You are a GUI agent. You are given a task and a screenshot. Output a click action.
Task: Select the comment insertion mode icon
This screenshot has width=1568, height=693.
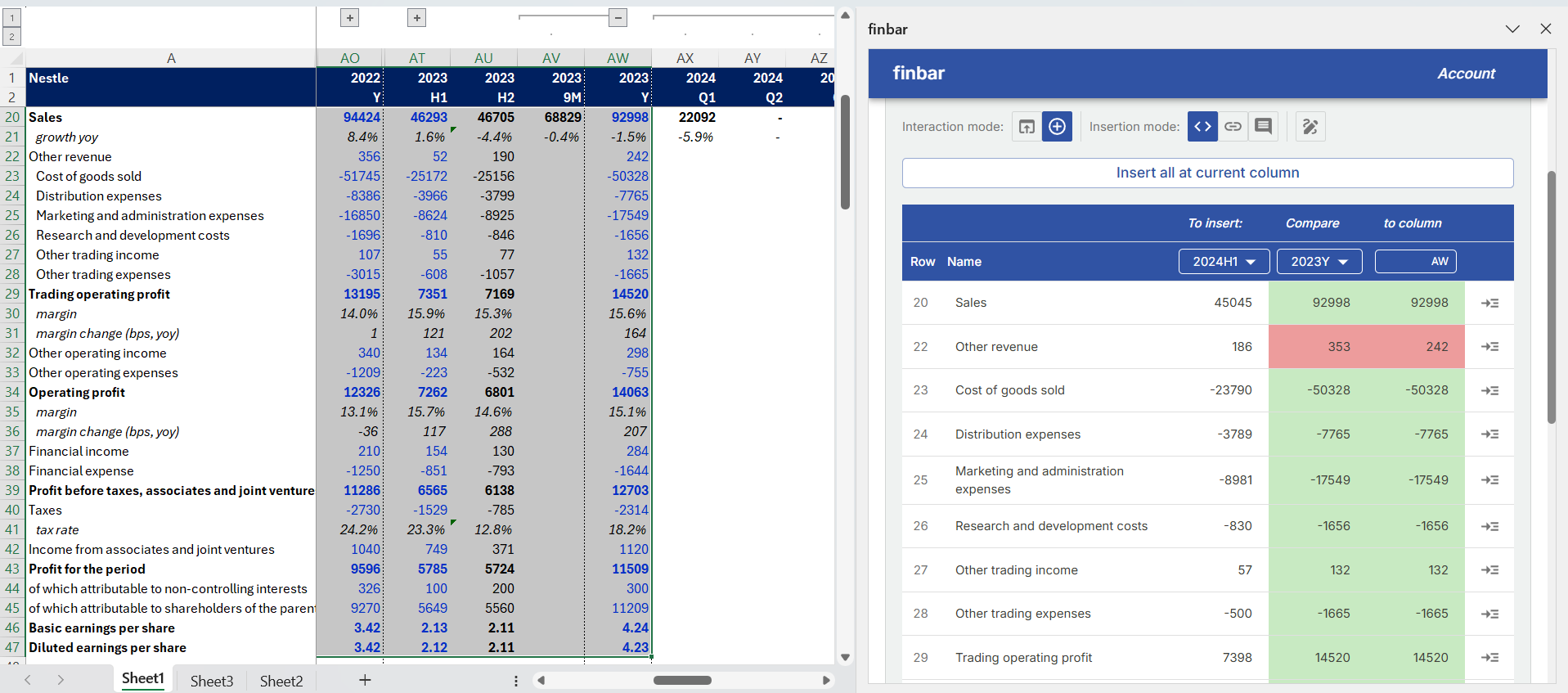[1263, 127]
